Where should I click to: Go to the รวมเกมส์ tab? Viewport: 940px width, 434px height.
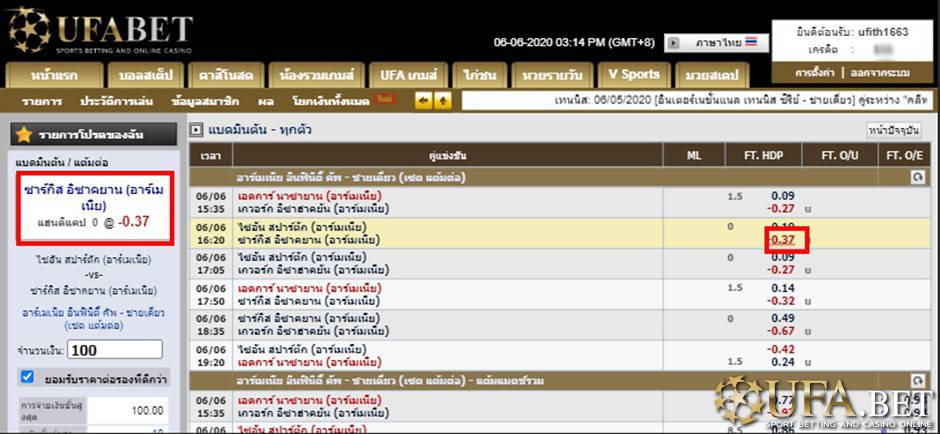click(316, 76)
